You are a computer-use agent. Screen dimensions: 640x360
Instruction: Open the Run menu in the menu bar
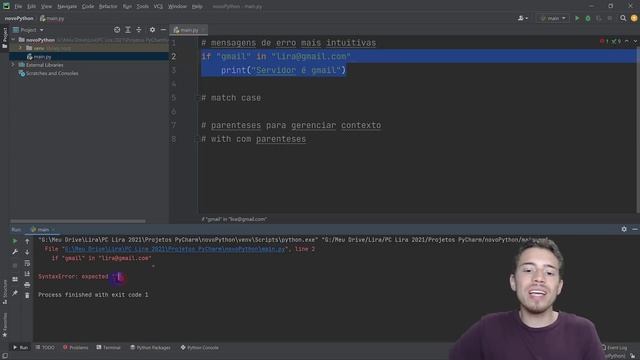[x=127, y=7]
